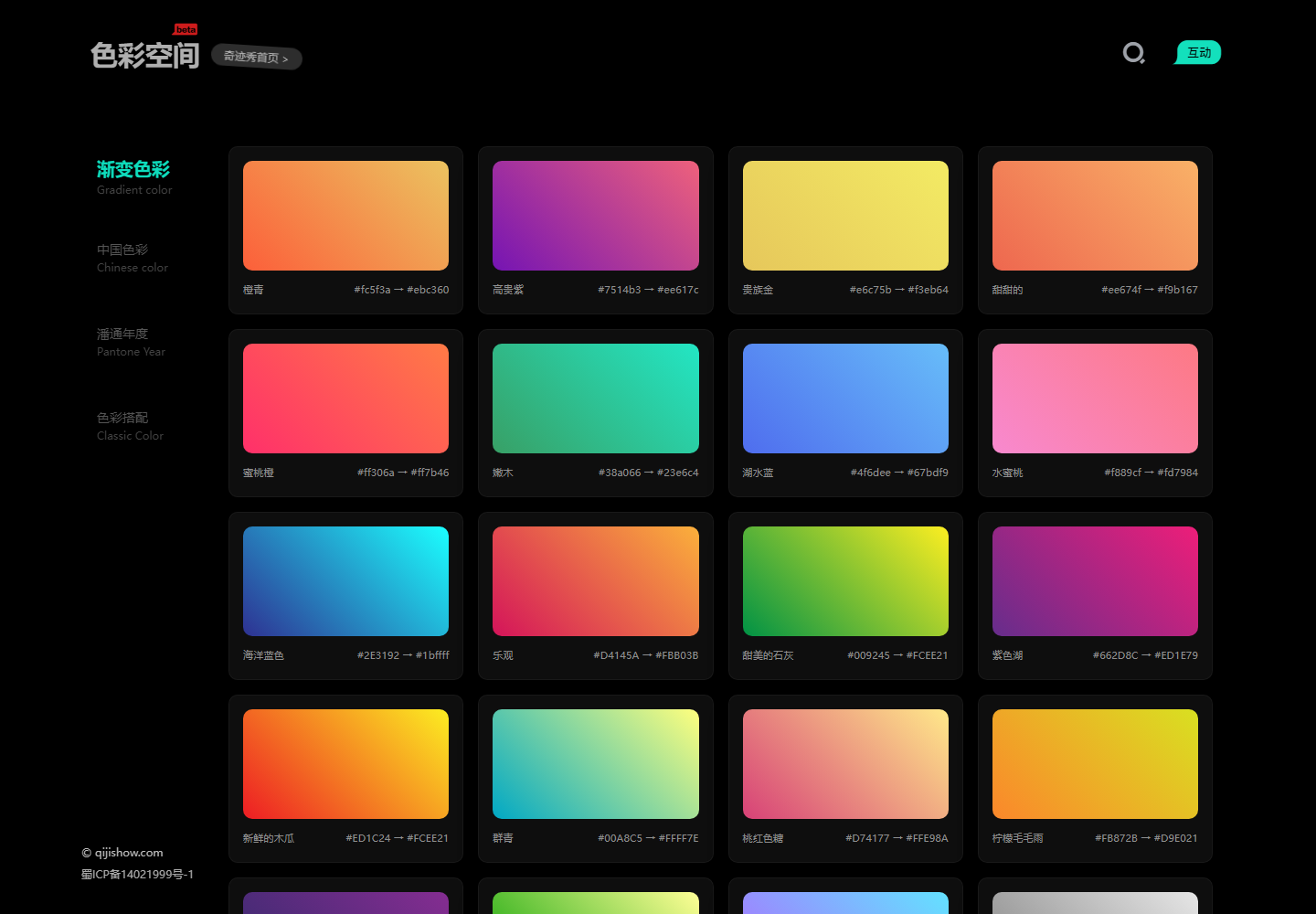Viewport: 1316px width, 914px height.
Task: Go to 奇迹秀首页 link
Action: 257,57
